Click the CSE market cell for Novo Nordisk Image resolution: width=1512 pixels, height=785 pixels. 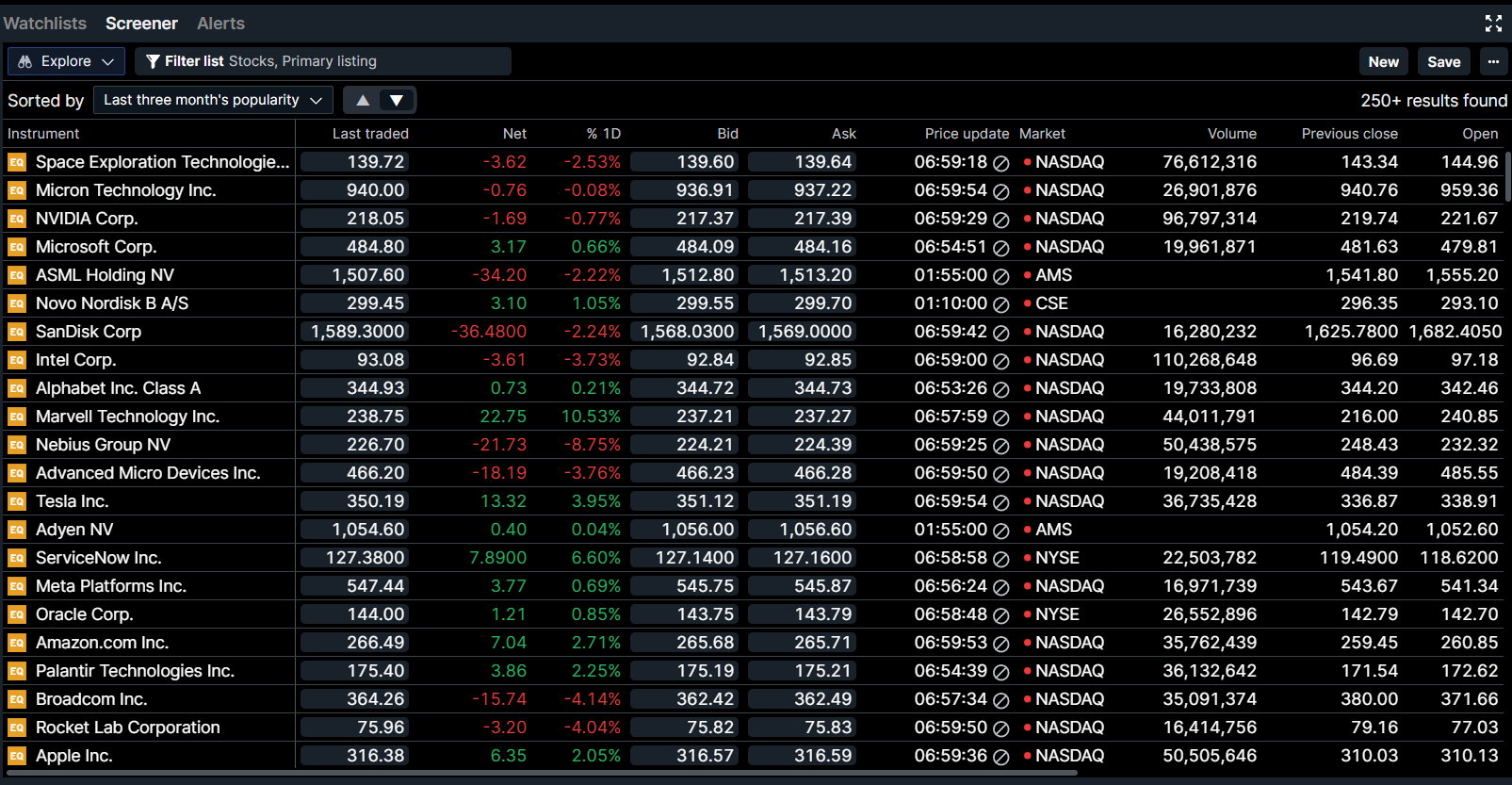click(x=1051, y=303)
